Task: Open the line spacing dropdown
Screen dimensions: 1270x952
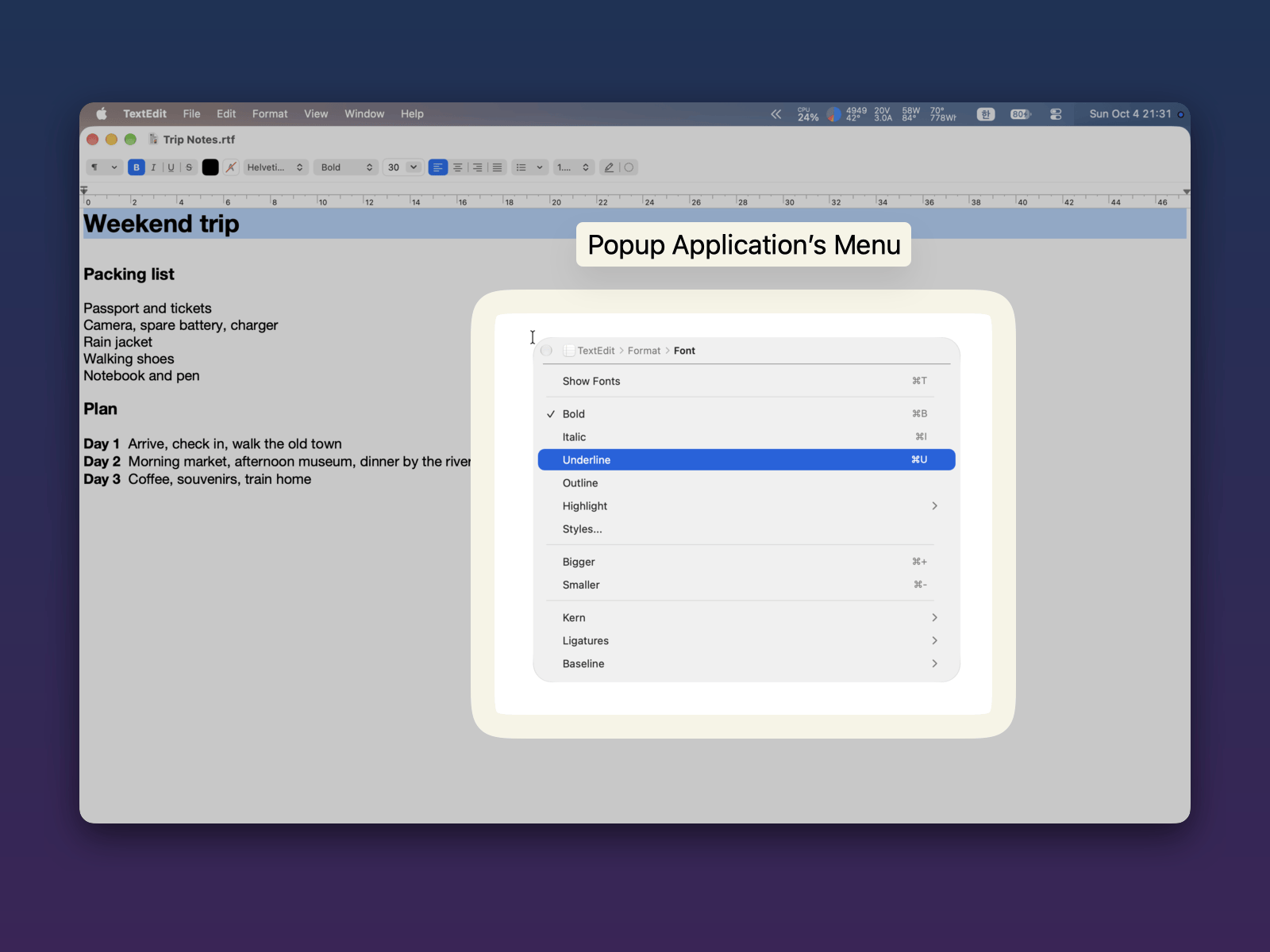Action: (x=573, y=167)
